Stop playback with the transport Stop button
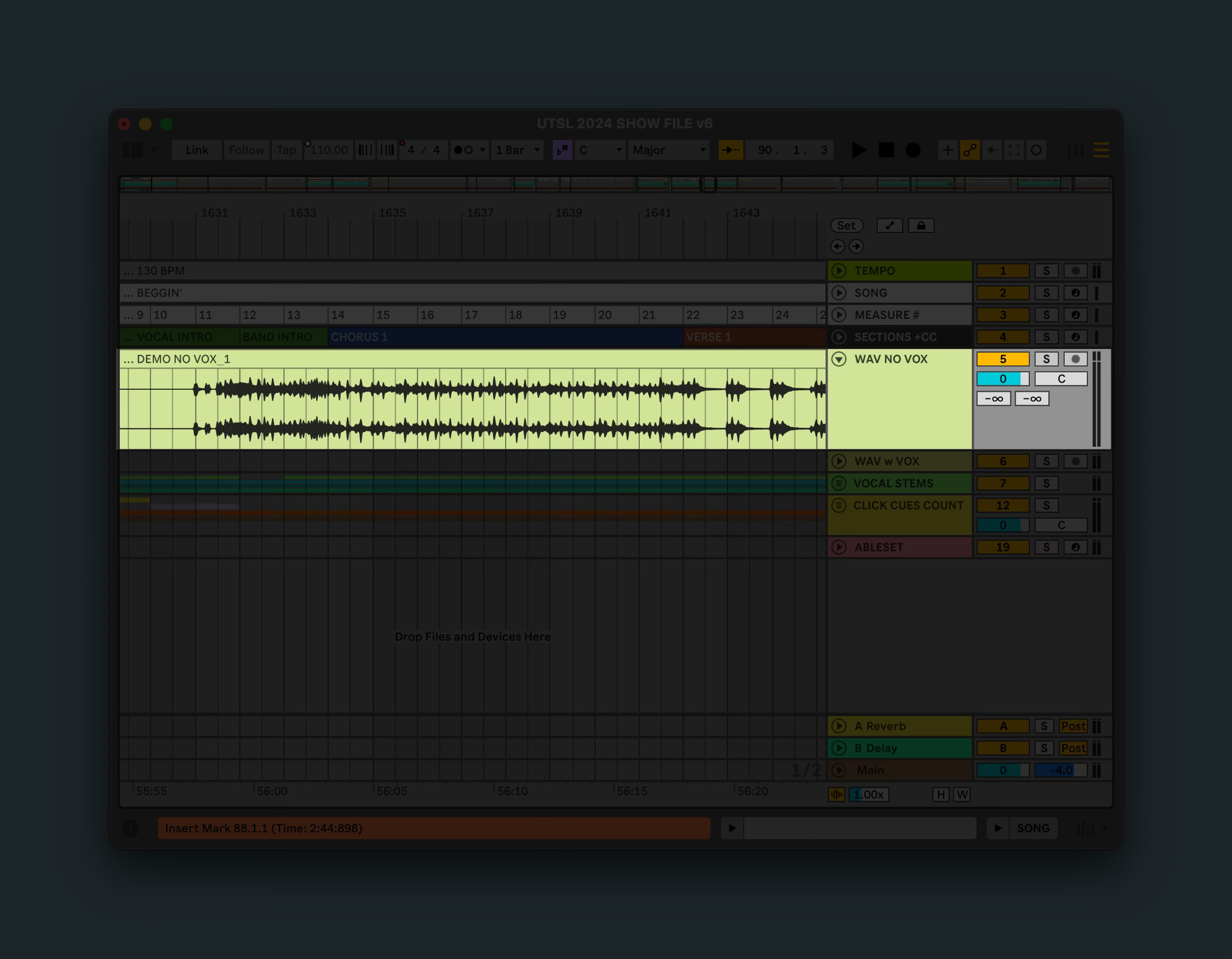Viewport: 1232px width, 959px height. pos(886,150)
